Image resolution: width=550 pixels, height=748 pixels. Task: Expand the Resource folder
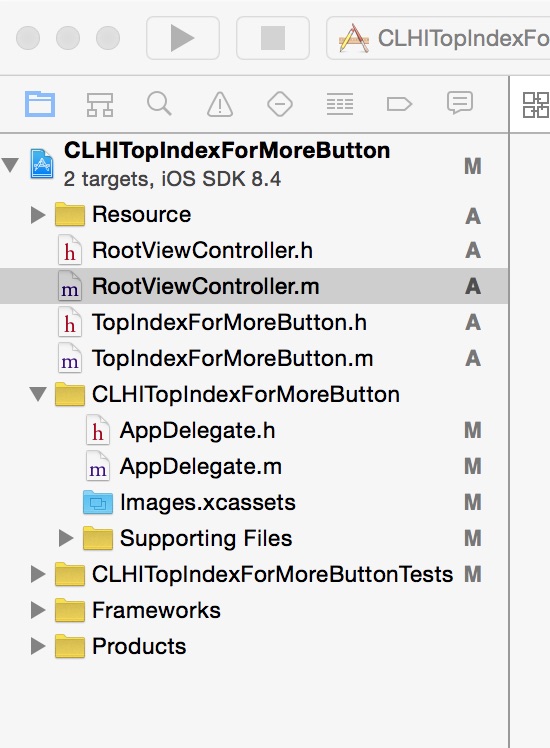pos(38,215)
